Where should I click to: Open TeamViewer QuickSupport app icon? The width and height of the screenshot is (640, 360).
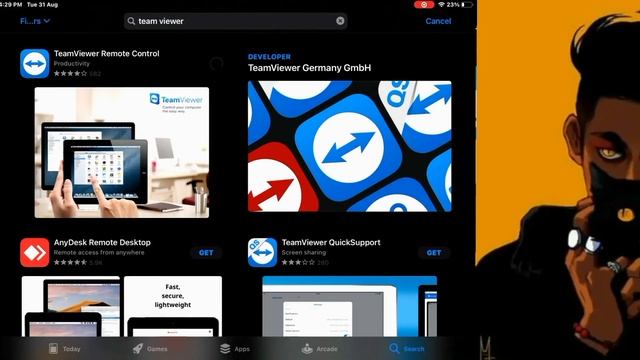[x=262, y=252]
